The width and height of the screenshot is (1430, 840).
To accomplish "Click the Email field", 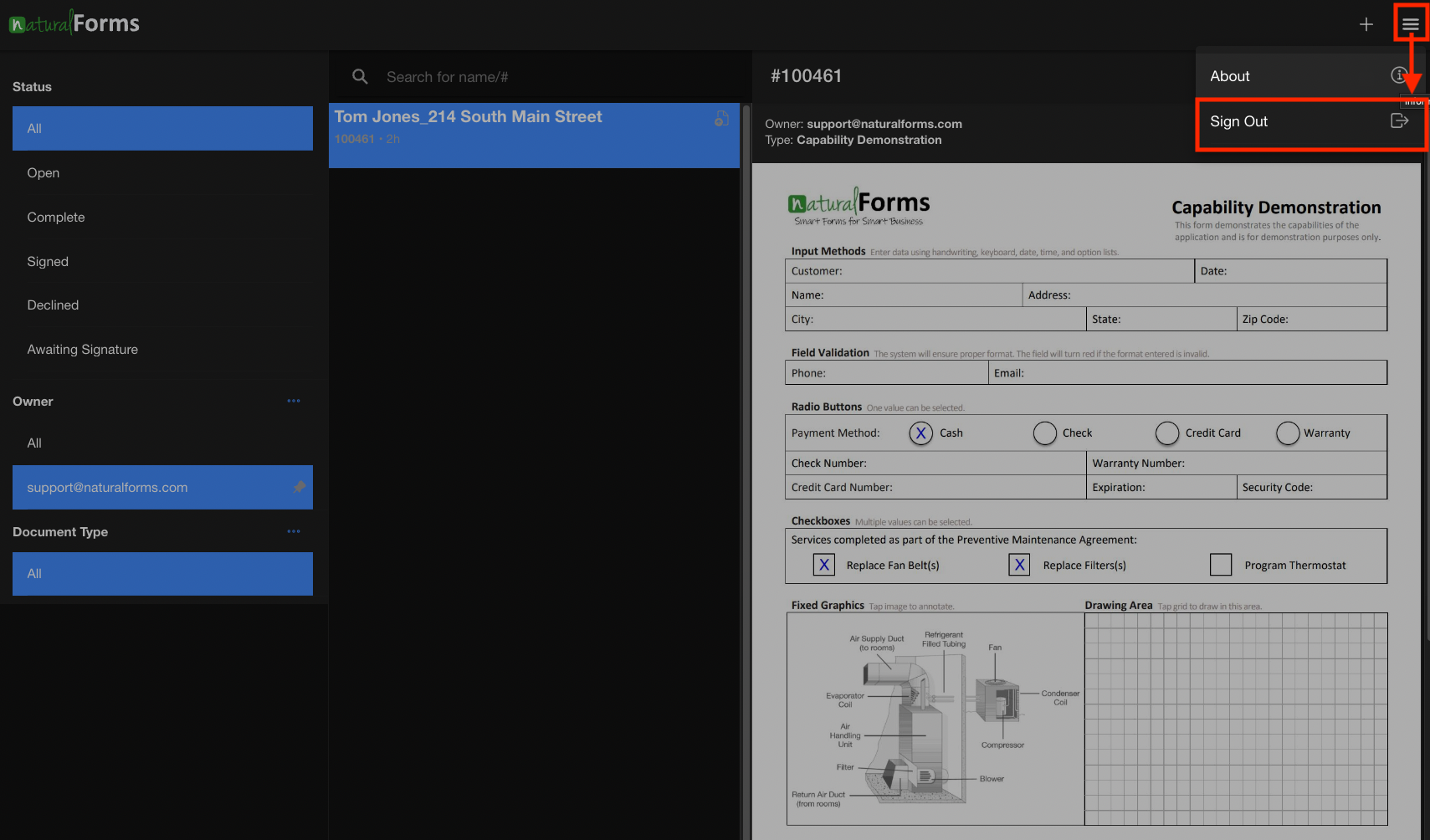I will [1188, 373].
